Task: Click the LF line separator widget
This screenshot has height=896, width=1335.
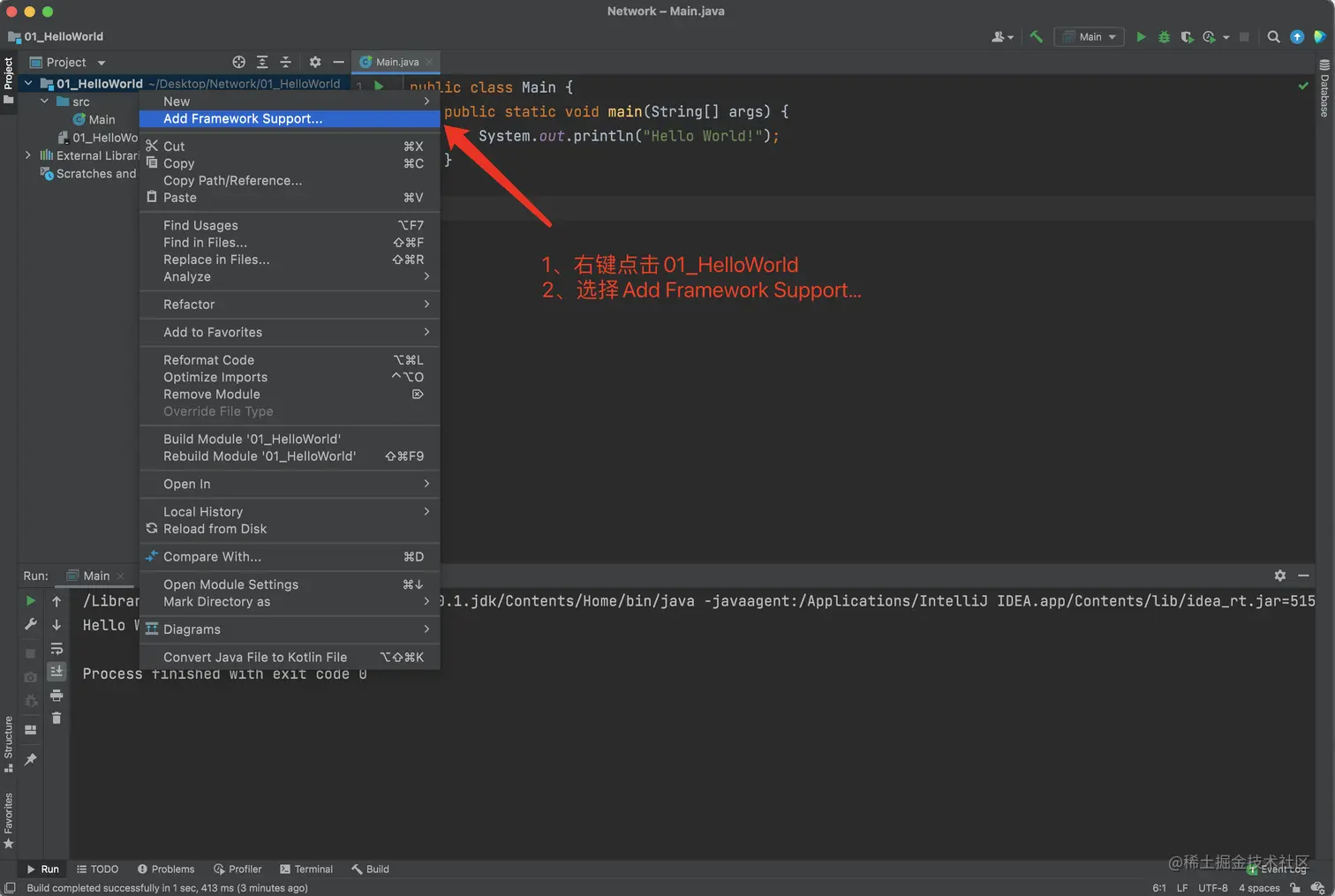Action: [x=1182, y=888]
